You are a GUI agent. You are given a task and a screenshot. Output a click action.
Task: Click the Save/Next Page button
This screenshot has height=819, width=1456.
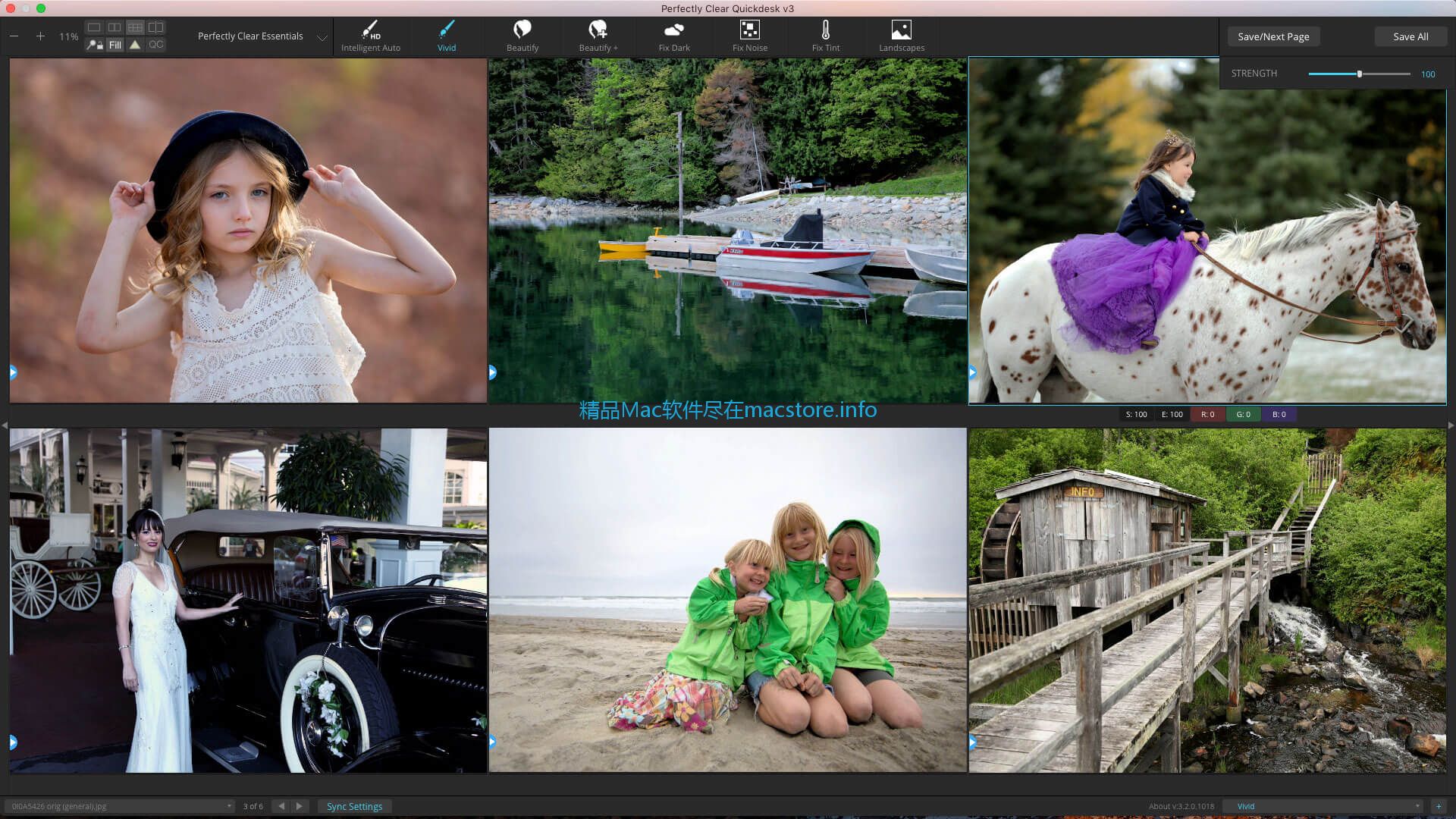point(1273,36)
